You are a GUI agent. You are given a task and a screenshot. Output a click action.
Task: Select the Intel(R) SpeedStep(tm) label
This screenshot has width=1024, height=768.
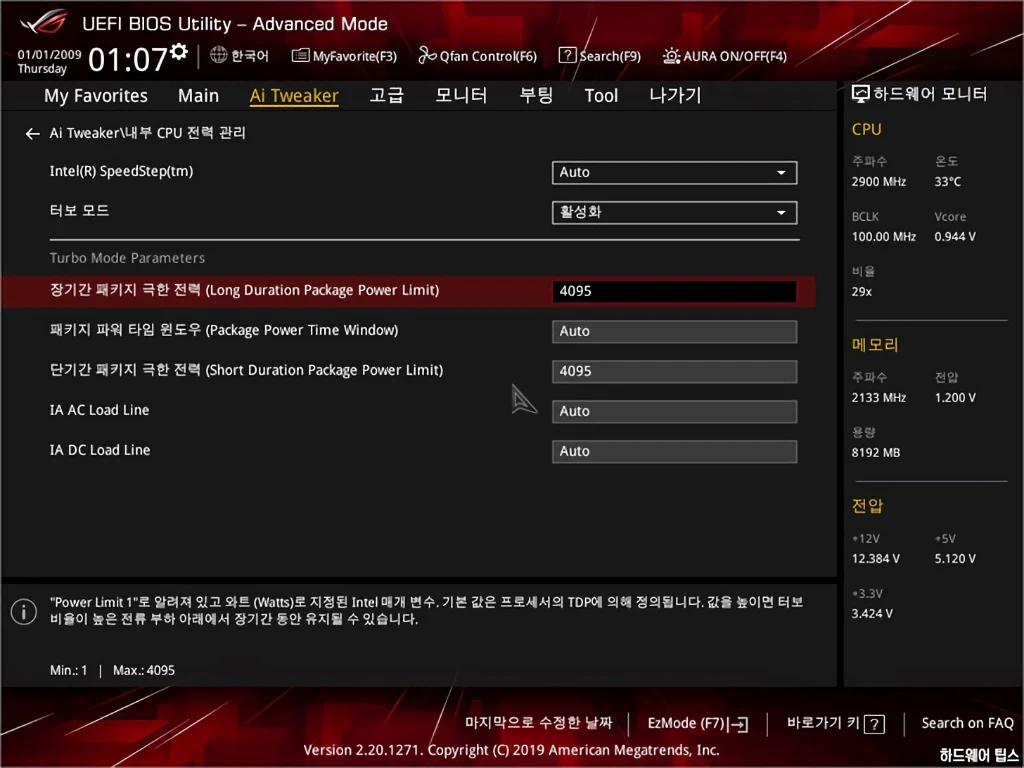point(121,172)
